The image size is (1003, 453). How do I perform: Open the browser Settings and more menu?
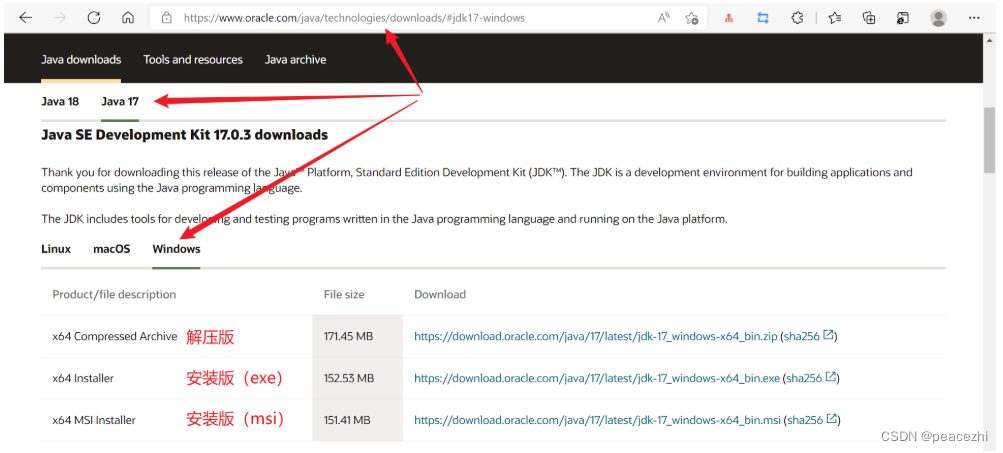[x=975, y=18]
